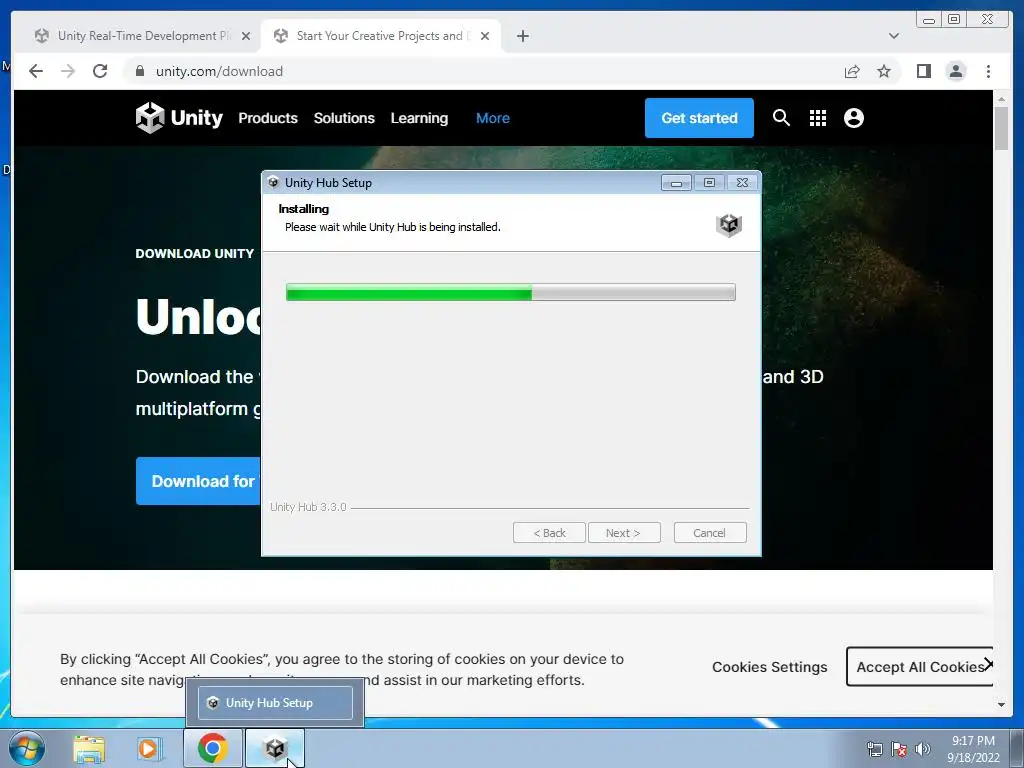
Task: Open the search icon in Unity header
Action: [x=781, y=118]
